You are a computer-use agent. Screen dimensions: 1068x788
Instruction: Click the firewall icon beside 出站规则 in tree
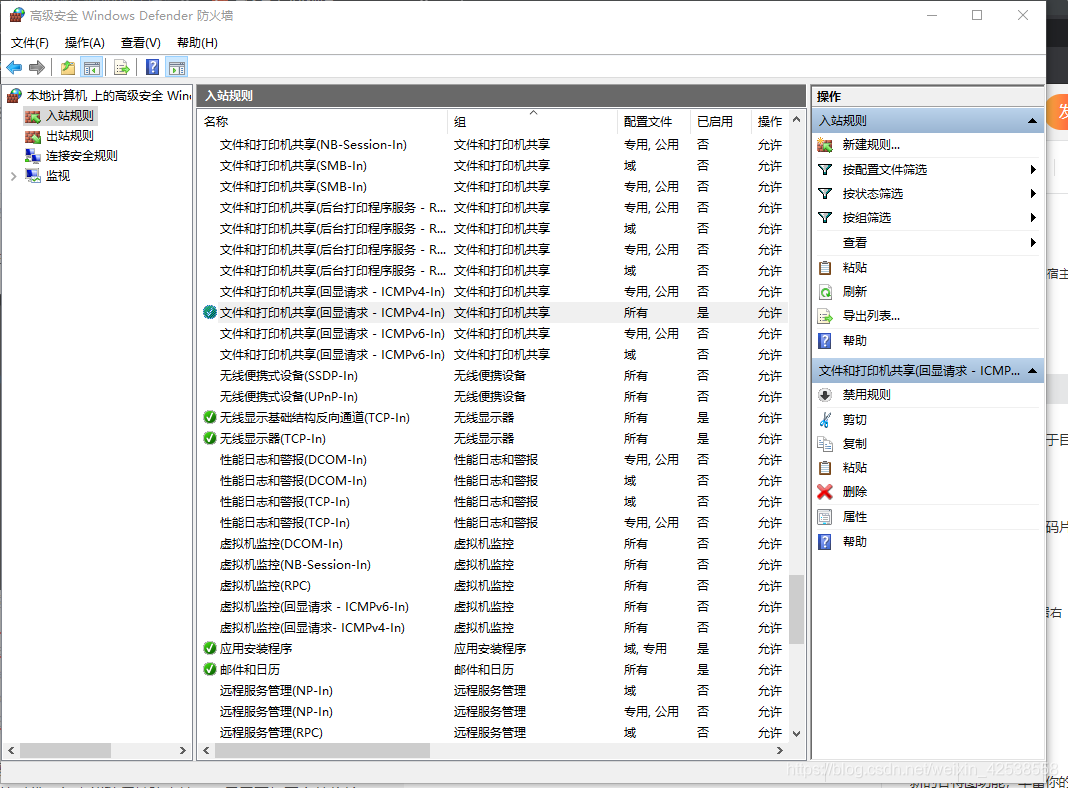click(33, 136)
